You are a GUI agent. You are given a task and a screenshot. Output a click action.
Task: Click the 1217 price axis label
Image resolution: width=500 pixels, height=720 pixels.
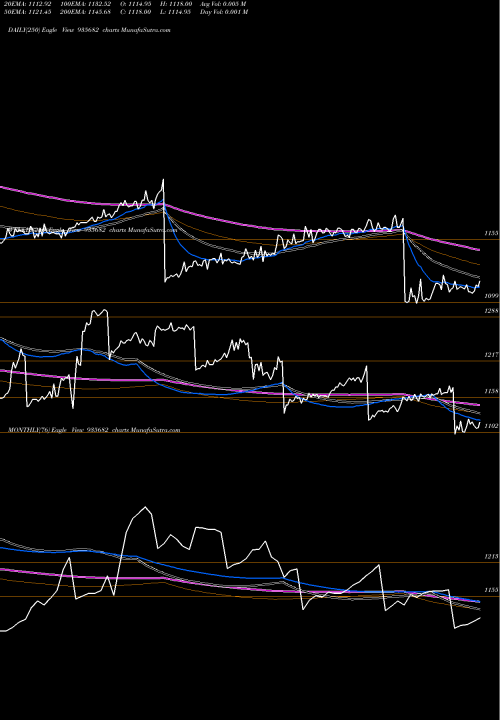coord(491,355)
